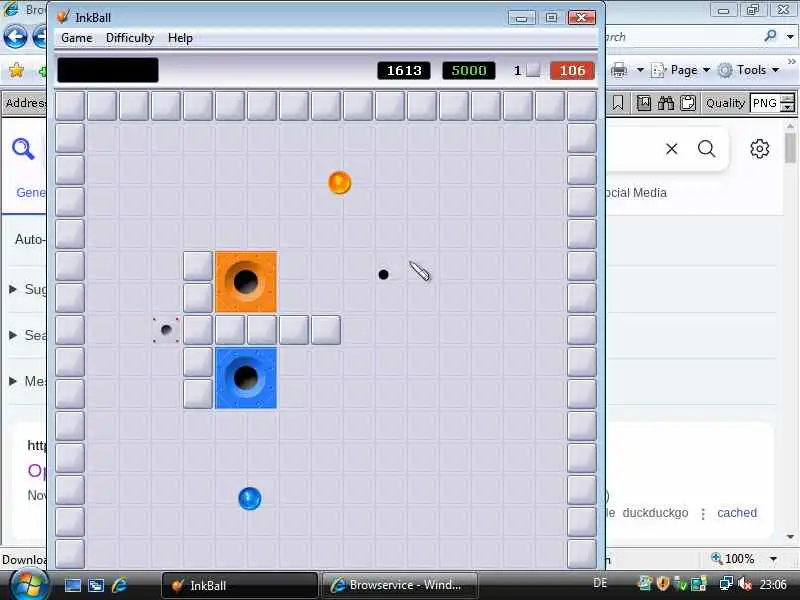Open the Quality PNG stepper
The height and width of the screenshot is (600, 800).
[x=788, y=103]
